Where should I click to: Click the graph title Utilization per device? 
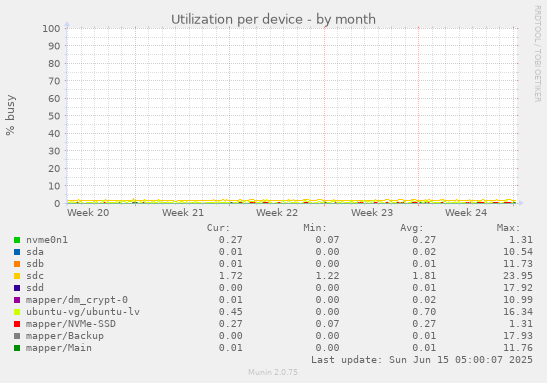point(273,19)
